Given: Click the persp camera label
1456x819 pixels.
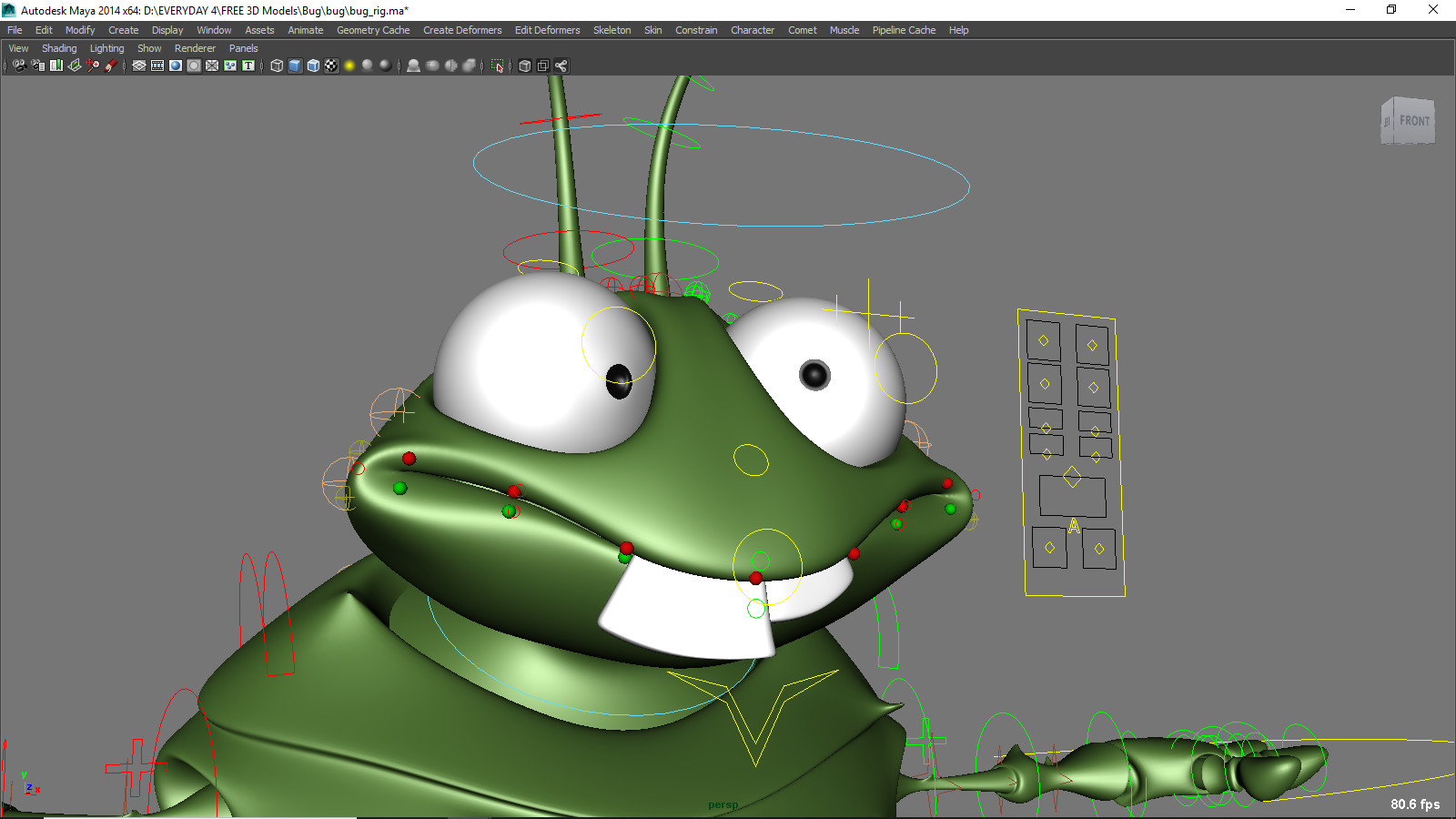Looking at the screenshot, I should (723, 804).
